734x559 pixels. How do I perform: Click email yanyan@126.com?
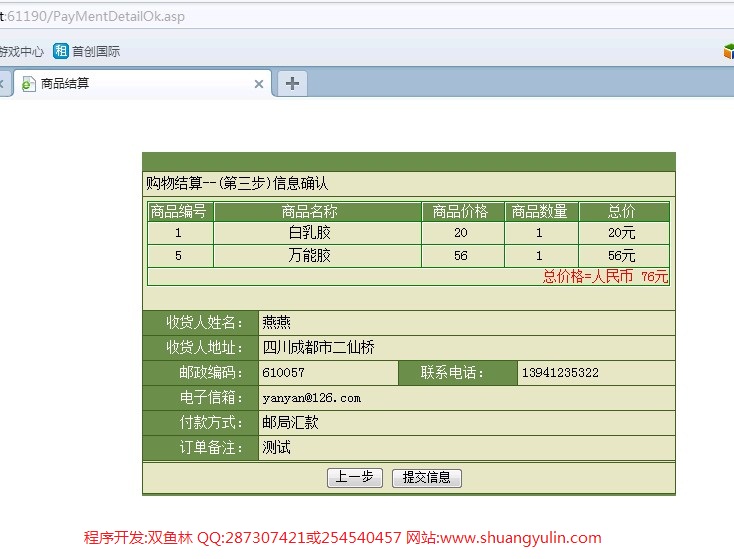312,398
